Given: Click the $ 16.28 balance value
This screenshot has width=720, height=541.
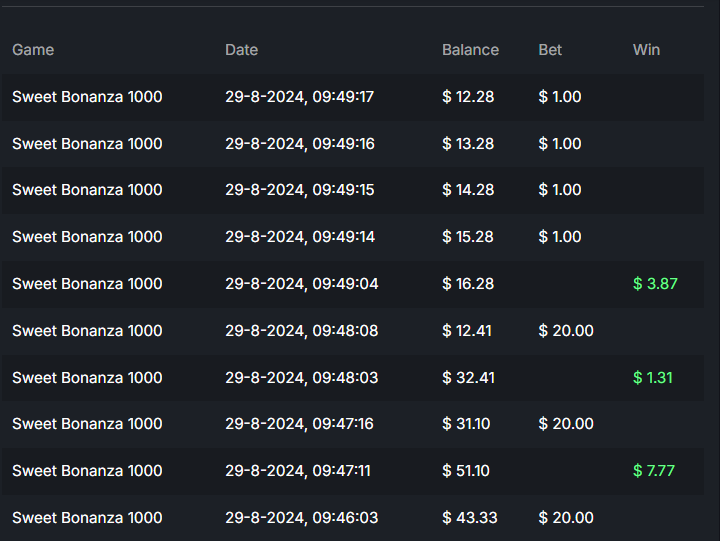Looking at the screenshot, I should coord(468,284).
